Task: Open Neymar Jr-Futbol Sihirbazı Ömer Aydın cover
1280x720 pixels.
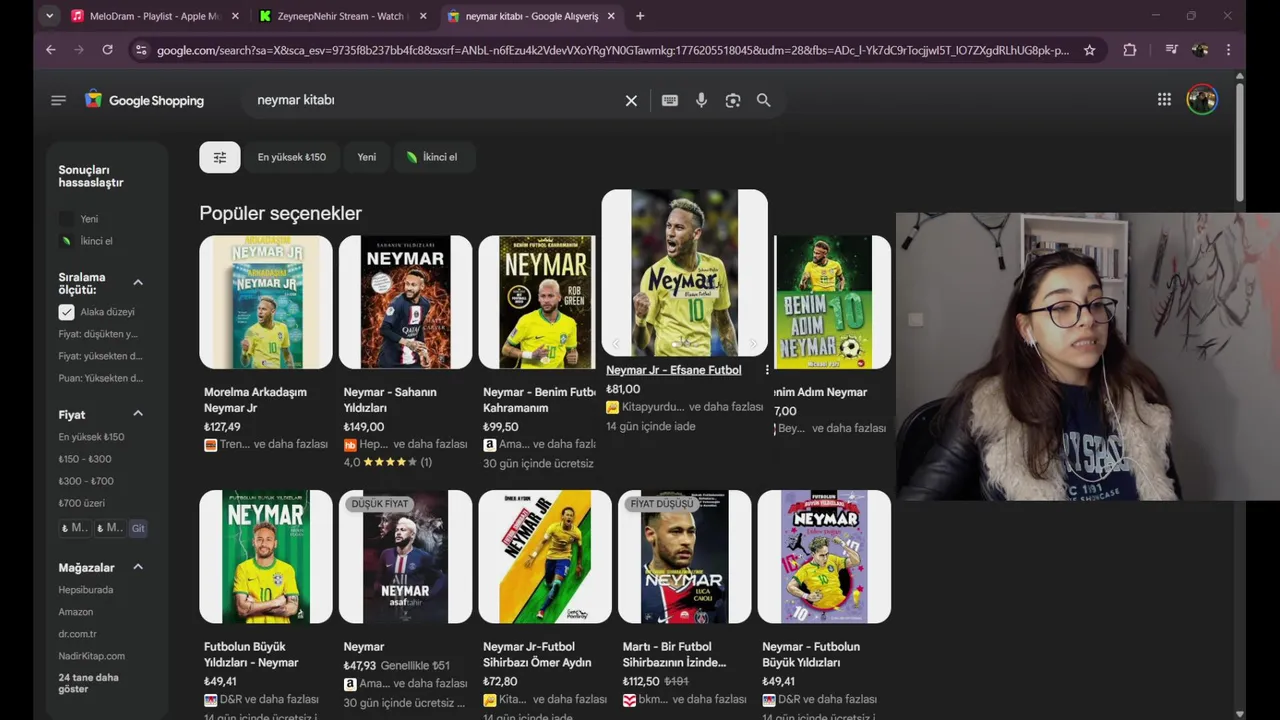Action: (545, 557)
